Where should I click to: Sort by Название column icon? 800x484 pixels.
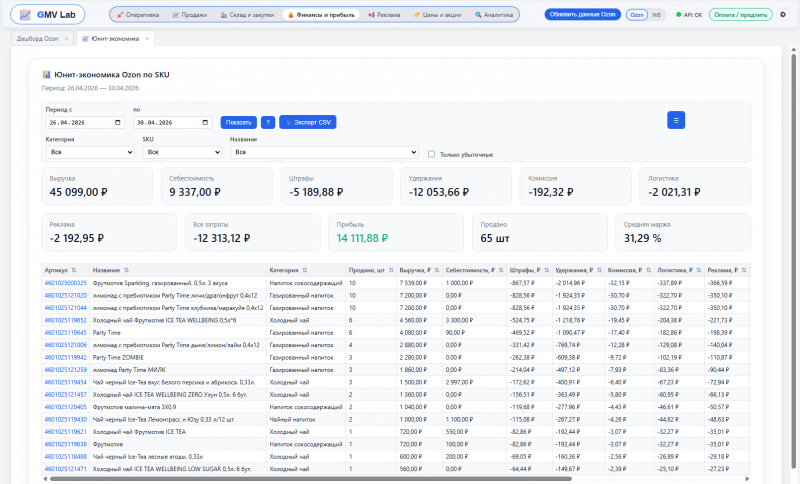coord(127,270)
